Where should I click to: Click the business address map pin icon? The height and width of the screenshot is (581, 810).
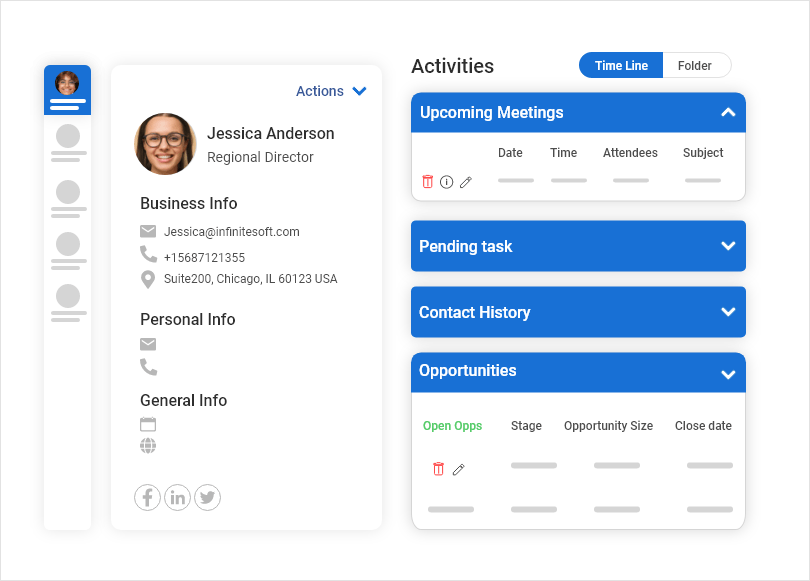(148, 279)
